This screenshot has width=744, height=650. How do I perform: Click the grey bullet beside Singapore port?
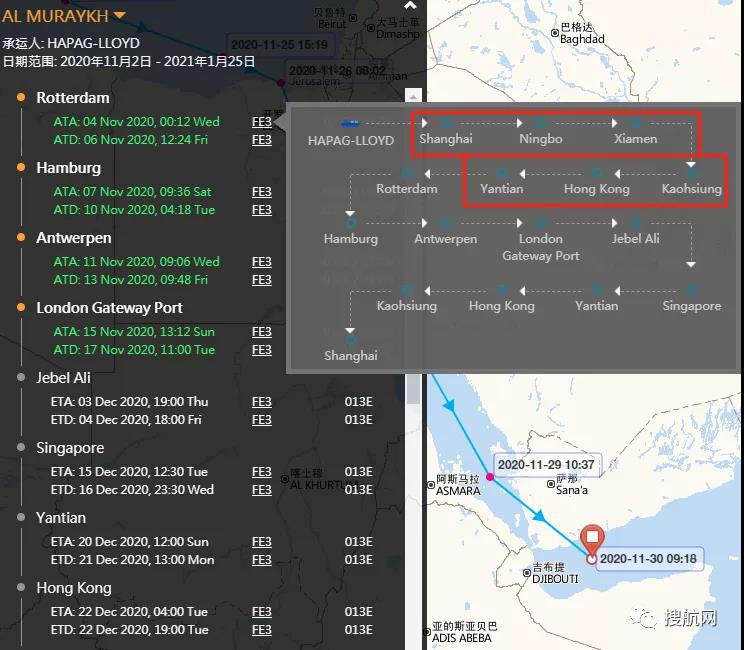[x=21, y=448]
